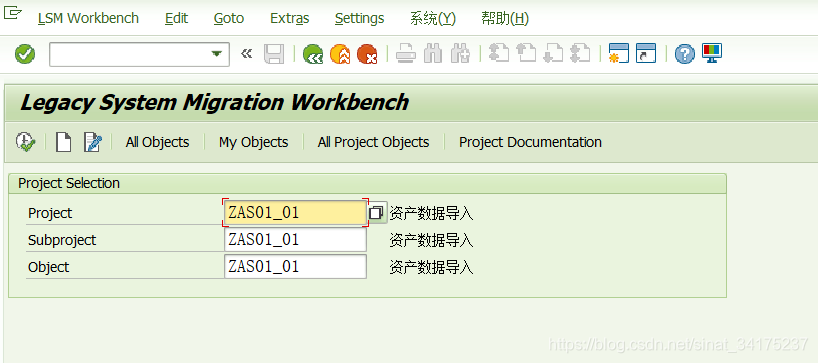Click the Project input field ZAS01_01
818x363 pixels.
295,213
